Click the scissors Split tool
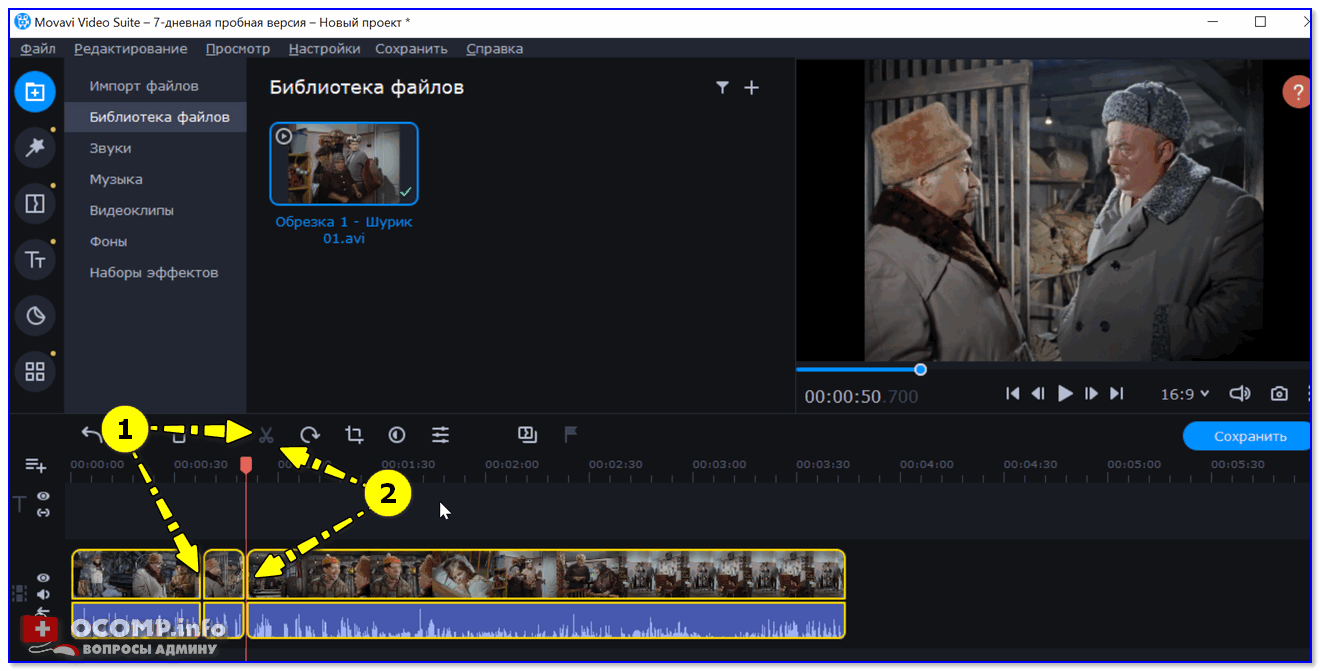The image size is (1320, 671). 266,435
